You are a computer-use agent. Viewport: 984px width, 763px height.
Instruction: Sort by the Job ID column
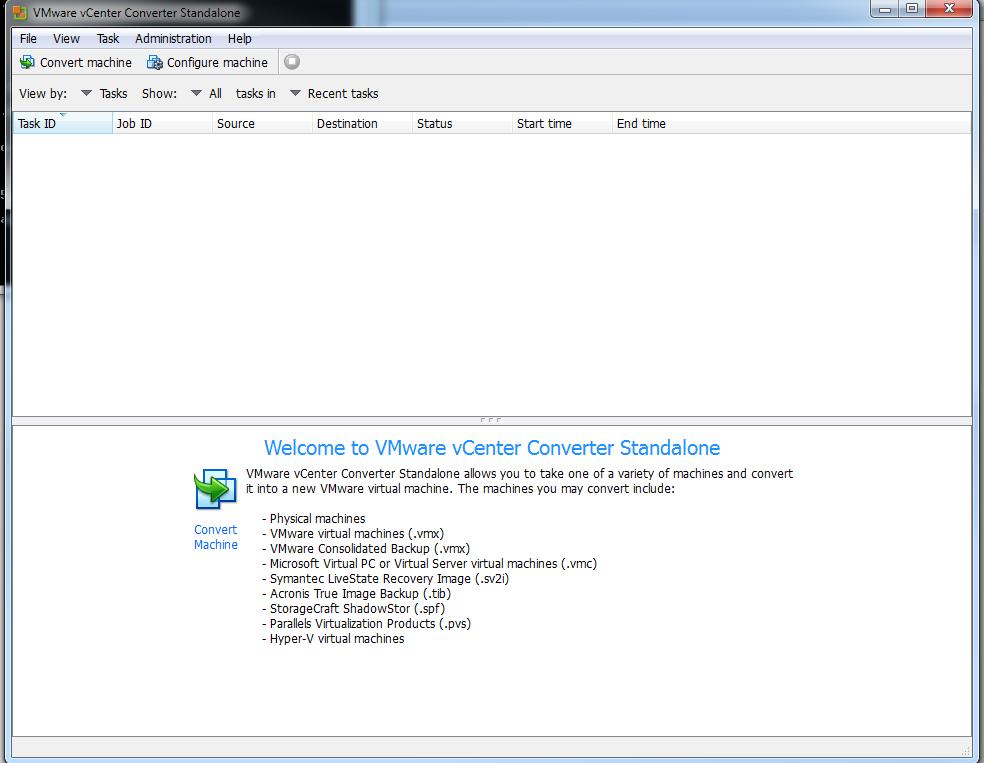tap(163, 124)
